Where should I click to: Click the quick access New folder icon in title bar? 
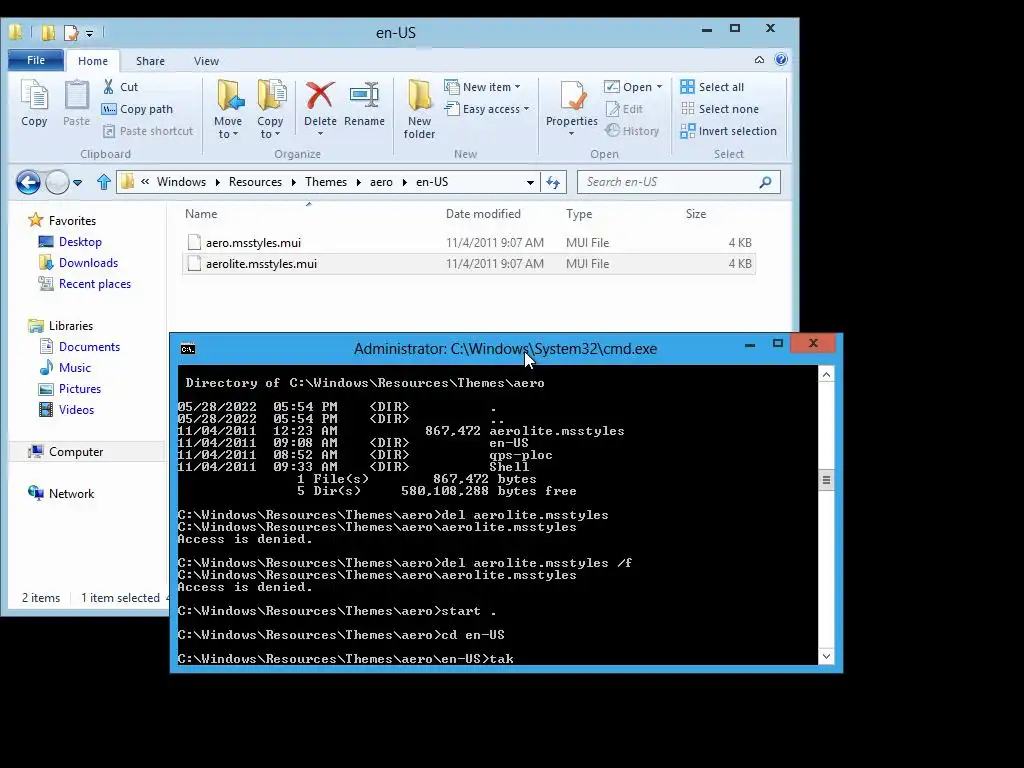point(48,32)
